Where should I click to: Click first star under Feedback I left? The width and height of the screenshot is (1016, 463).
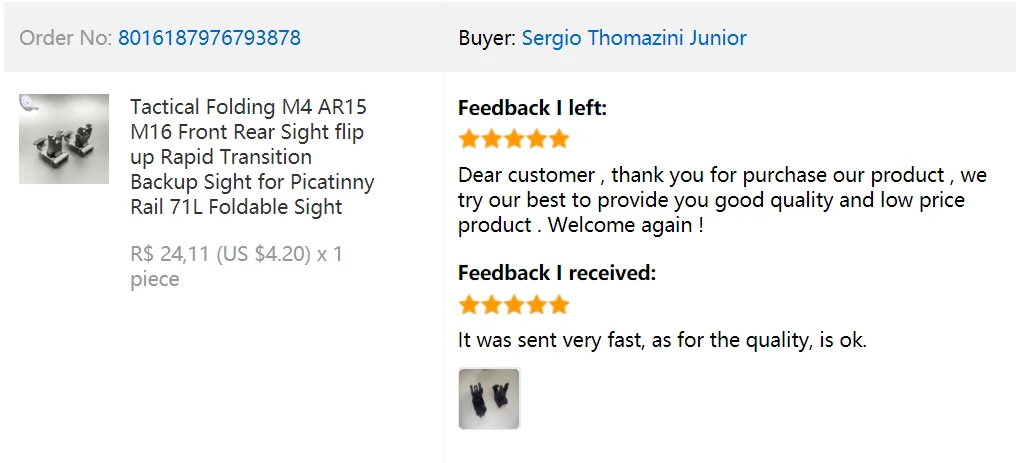(x=468, y=139)
